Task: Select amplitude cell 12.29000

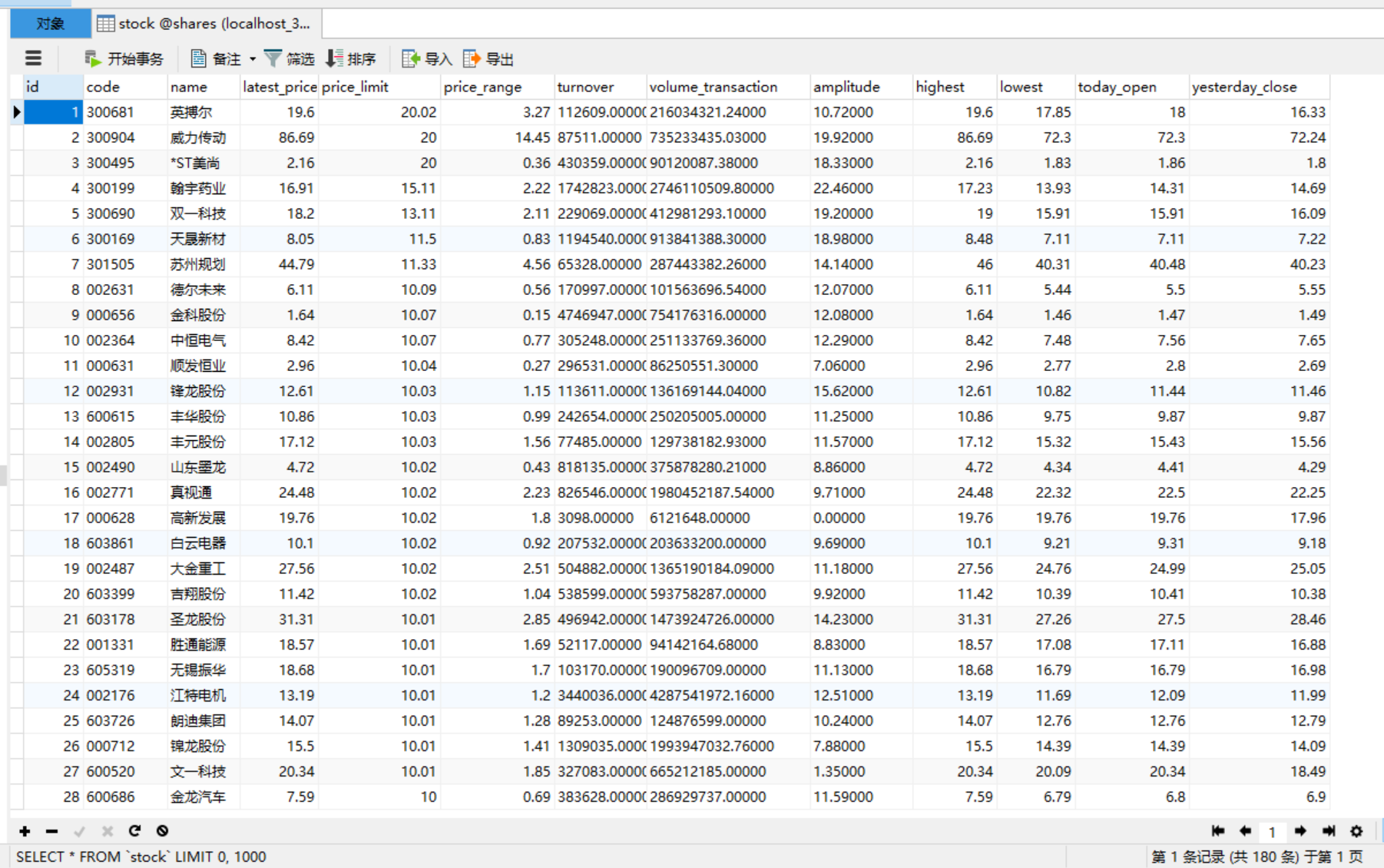Action: [x=861, y=340]
